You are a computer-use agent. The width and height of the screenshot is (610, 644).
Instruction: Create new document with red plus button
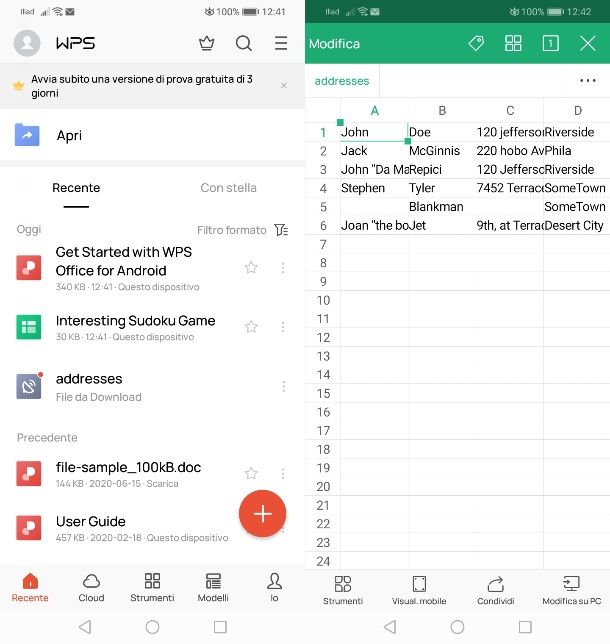coord(262,513)
